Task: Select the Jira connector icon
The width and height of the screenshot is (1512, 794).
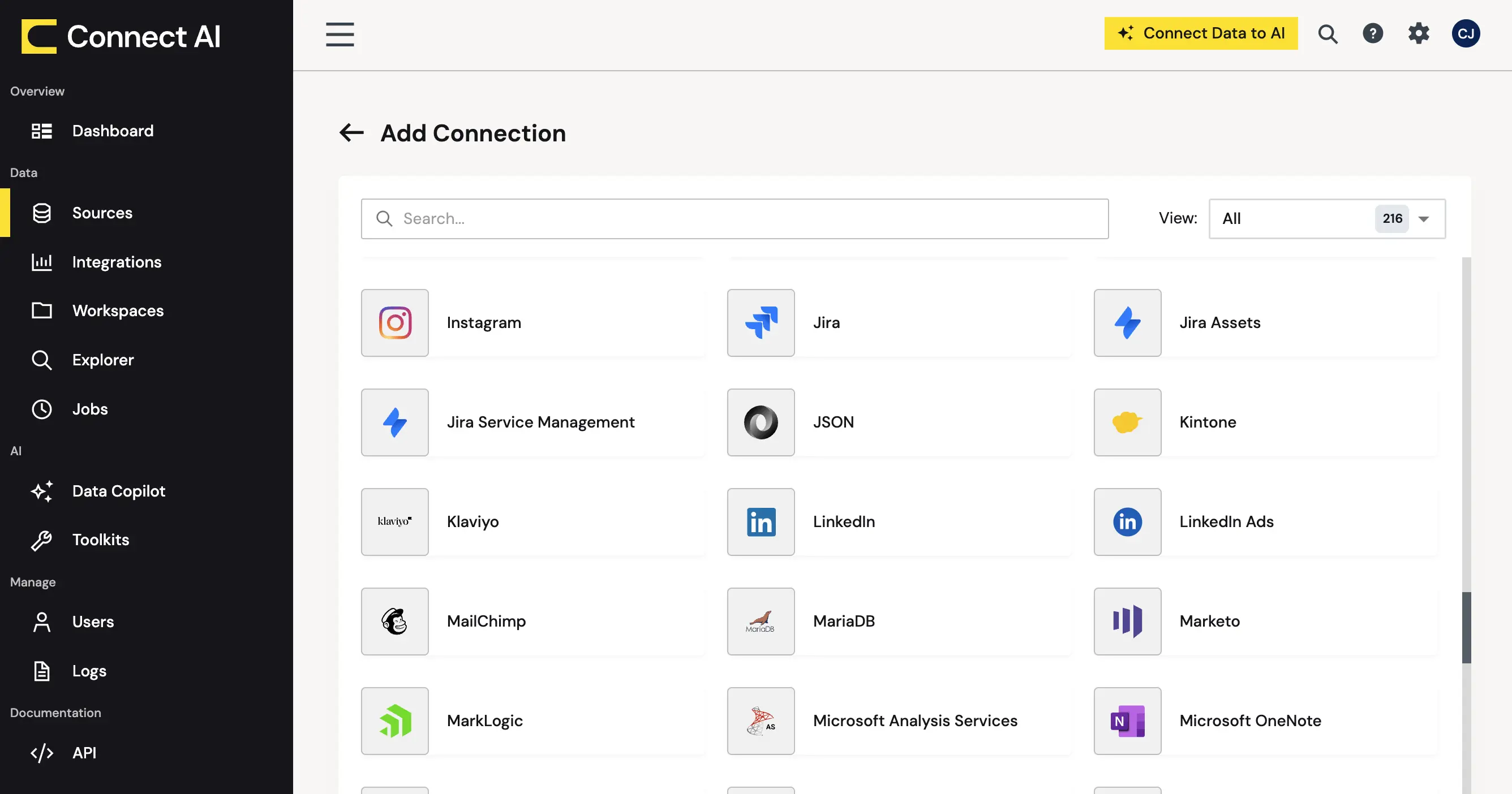Action: pyautogui.click(x=761, y=322)
